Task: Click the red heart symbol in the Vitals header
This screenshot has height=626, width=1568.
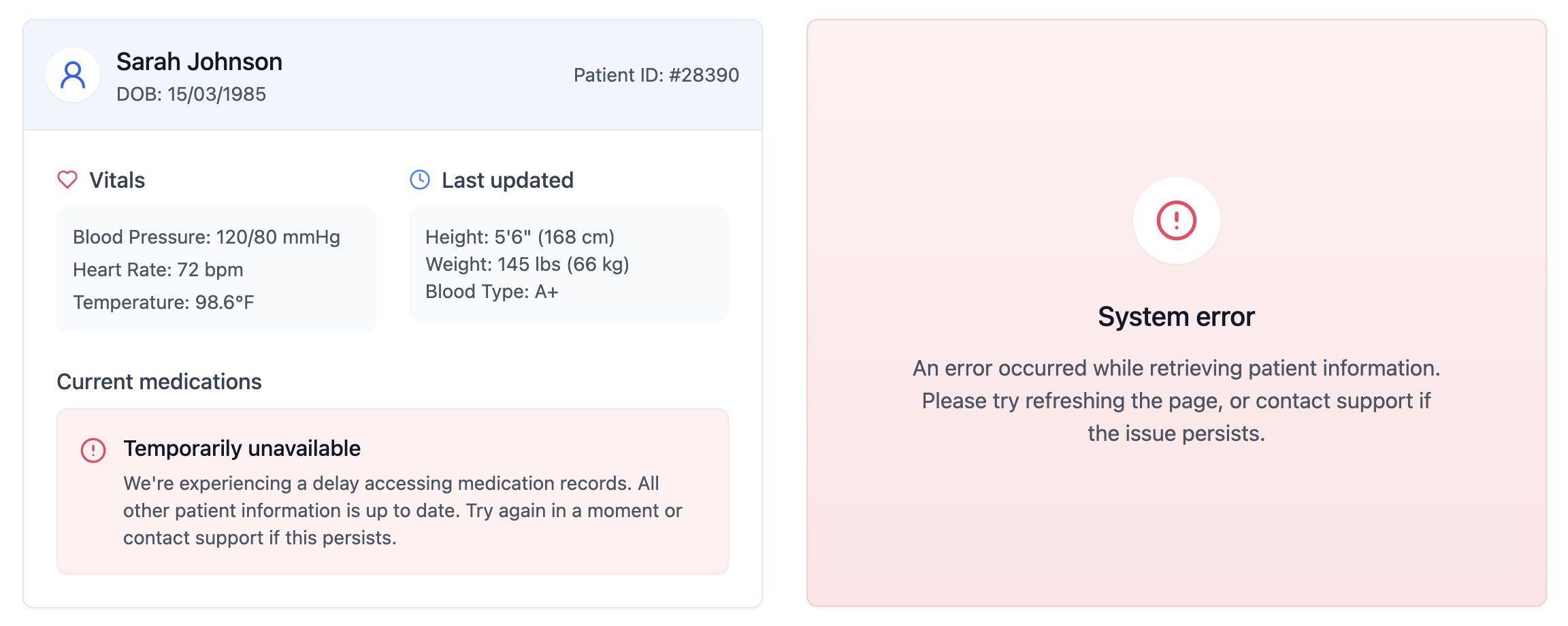Action: [66, 180]
